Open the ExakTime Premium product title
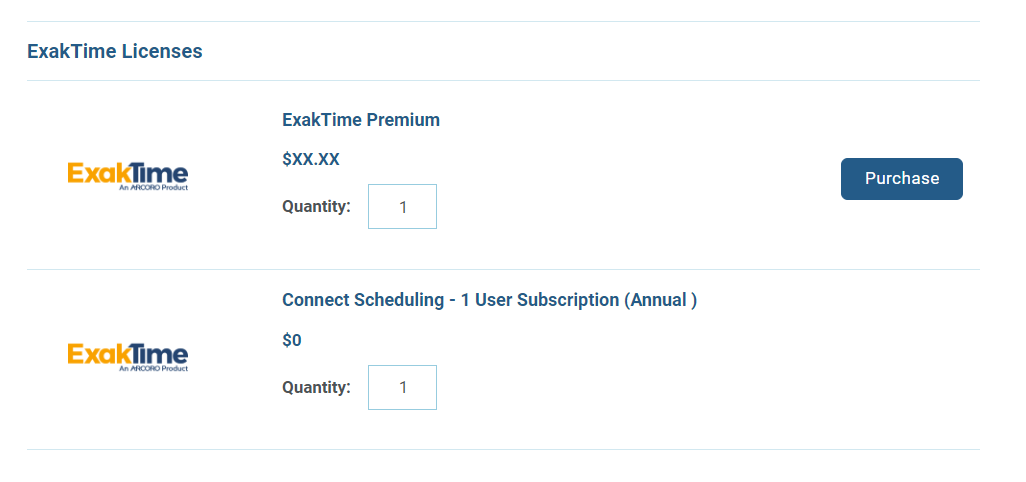Viewport: 1026px width, 482px height. click(361, 120)
